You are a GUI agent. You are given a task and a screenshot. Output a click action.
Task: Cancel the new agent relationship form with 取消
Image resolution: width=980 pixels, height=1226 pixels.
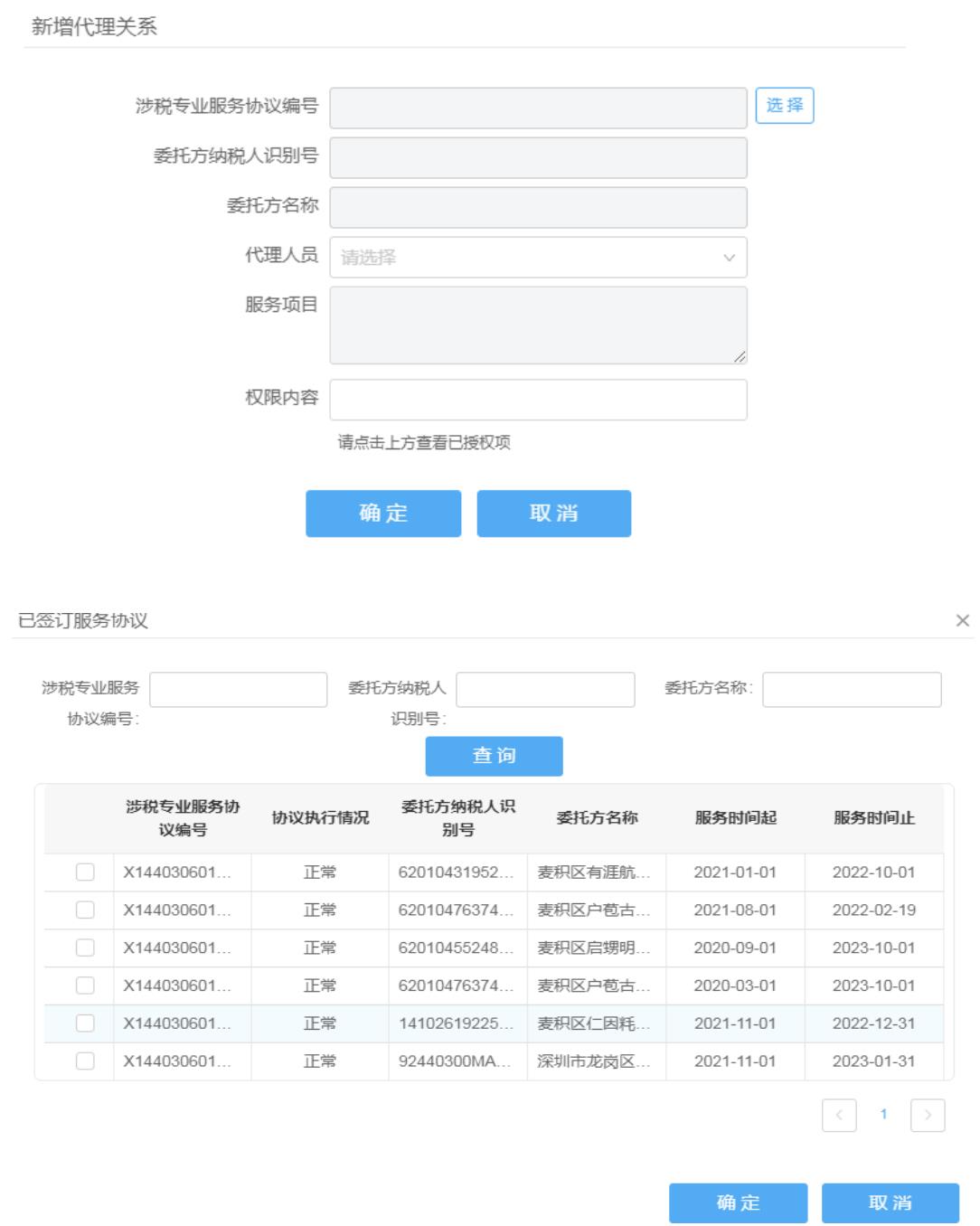[553, 514]
